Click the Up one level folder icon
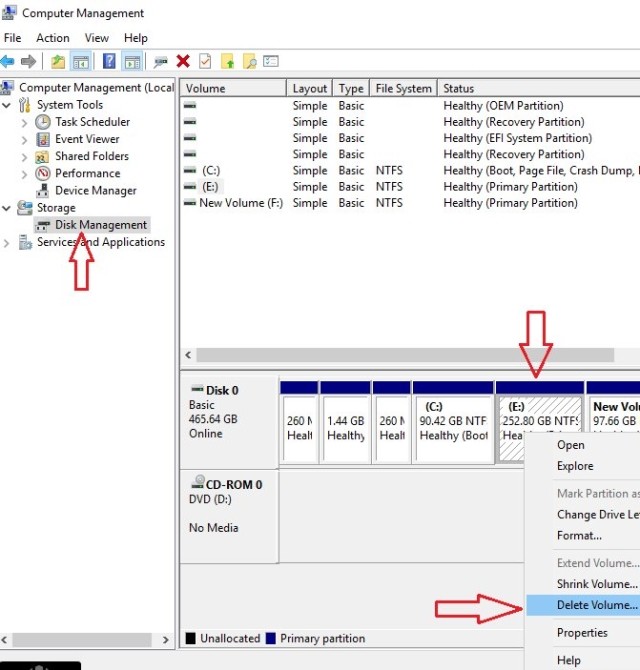The image size is (640, 670). pos(58,62)
